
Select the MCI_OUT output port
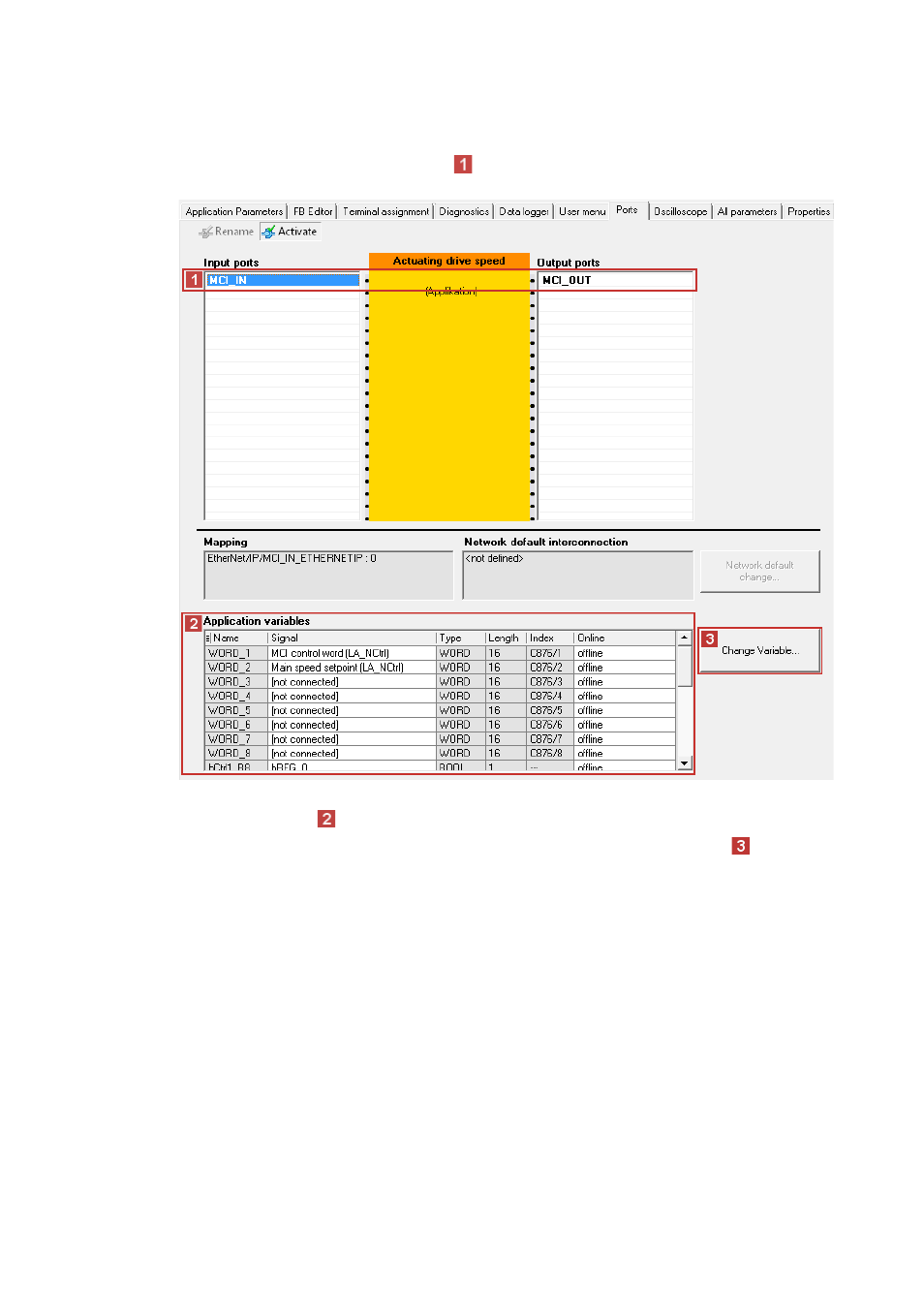pyautogui.click(x=615, y=280)
